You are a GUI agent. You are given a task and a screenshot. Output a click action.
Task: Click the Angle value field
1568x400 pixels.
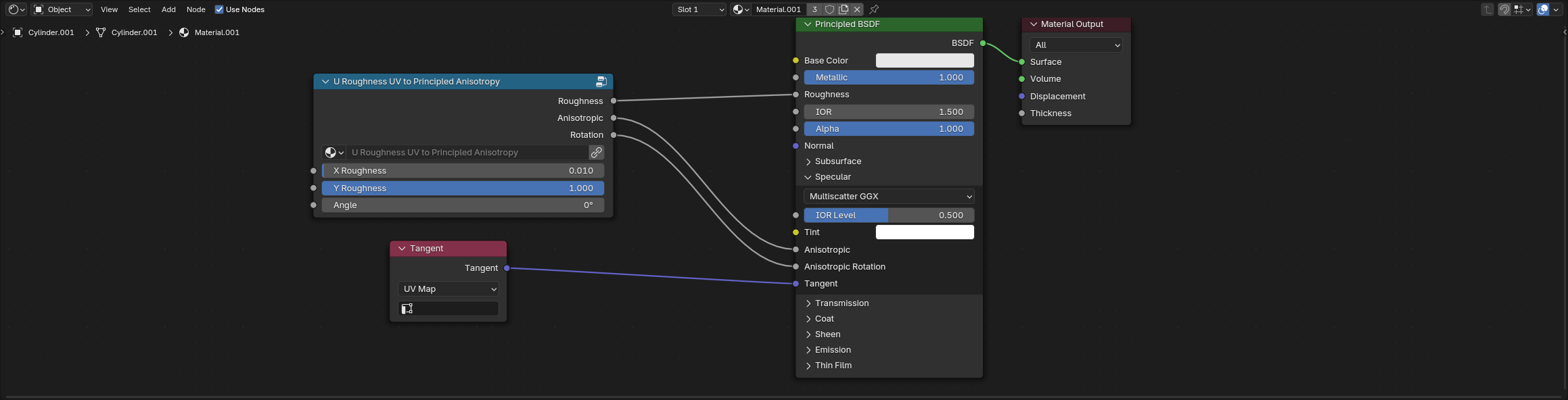click(x=463, y=205)
